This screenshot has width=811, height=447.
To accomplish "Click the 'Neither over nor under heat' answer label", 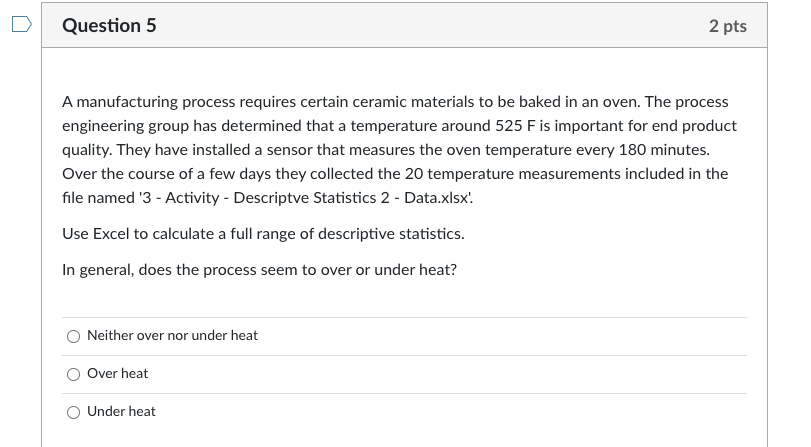I will pyautogui.click(x=172, y=336).
